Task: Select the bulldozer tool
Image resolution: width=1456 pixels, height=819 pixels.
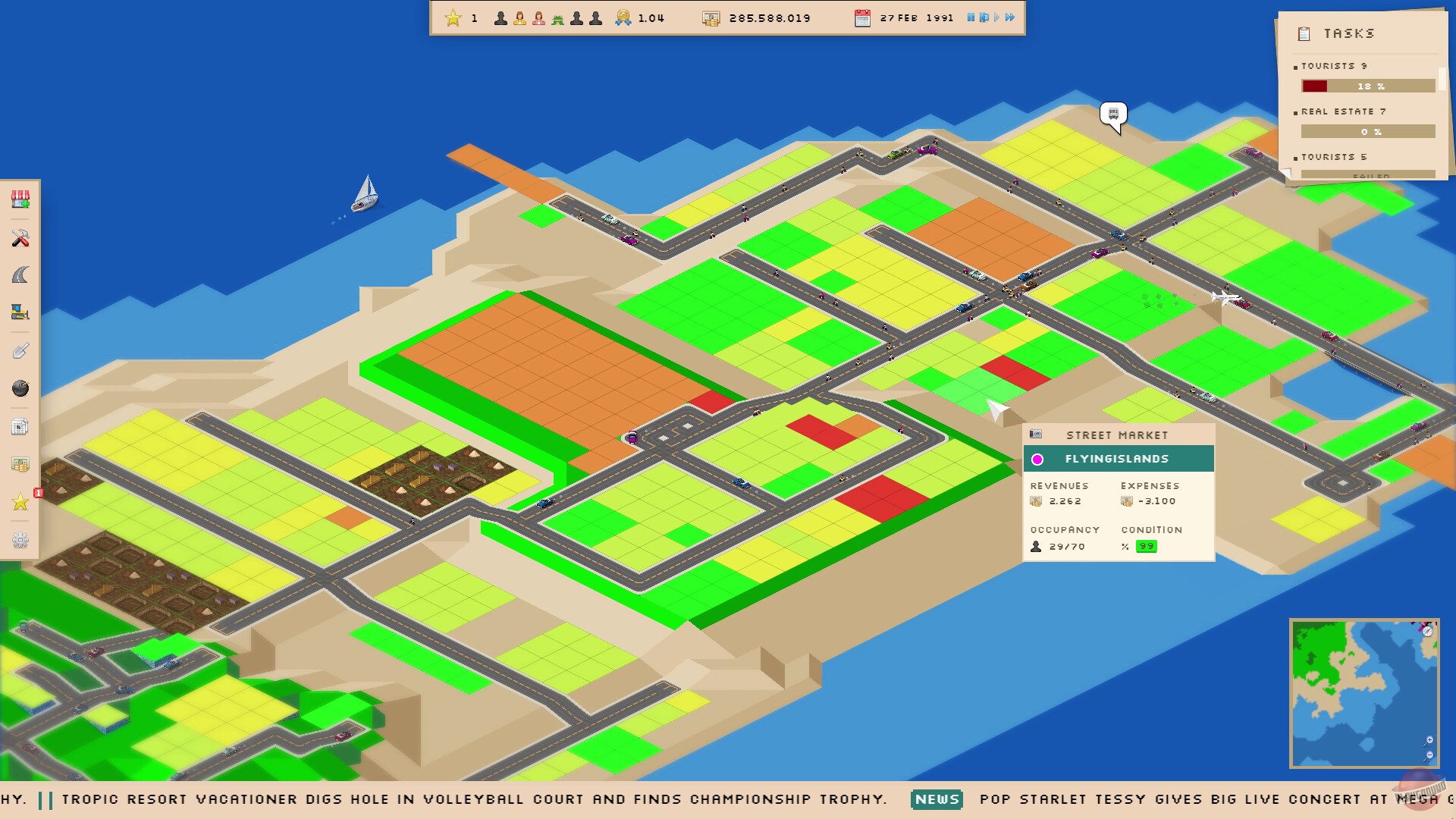Action: pyautogui.click(x=20, y=312)
